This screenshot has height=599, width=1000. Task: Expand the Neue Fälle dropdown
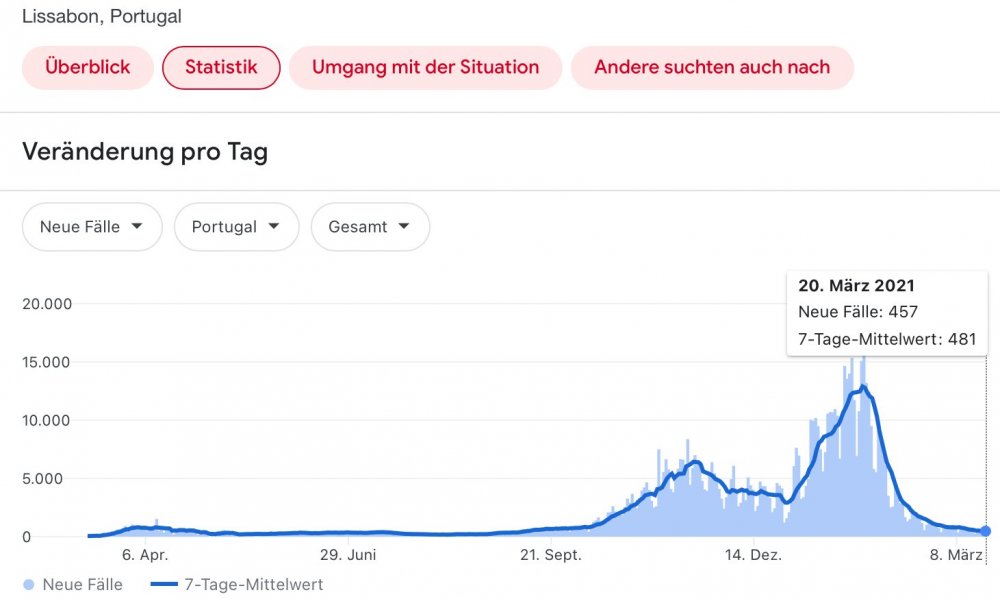tap(89, 227)
